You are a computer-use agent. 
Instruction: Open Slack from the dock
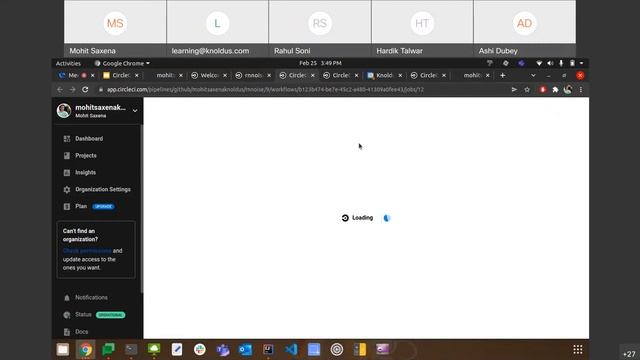(x=200, y=349)
